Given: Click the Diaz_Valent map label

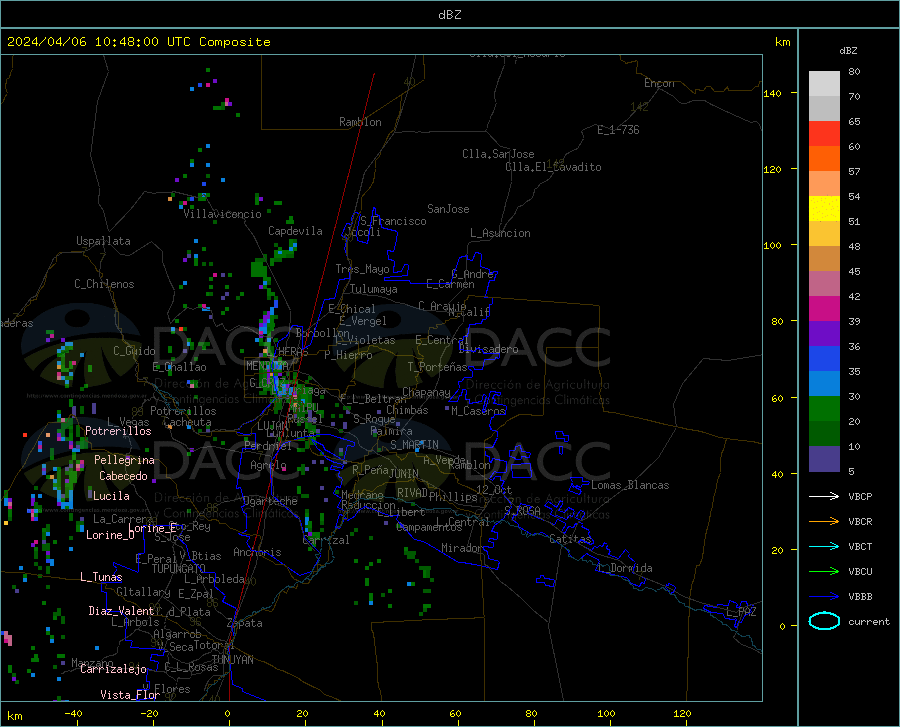Looking at the screenshot, I should 121,611.
